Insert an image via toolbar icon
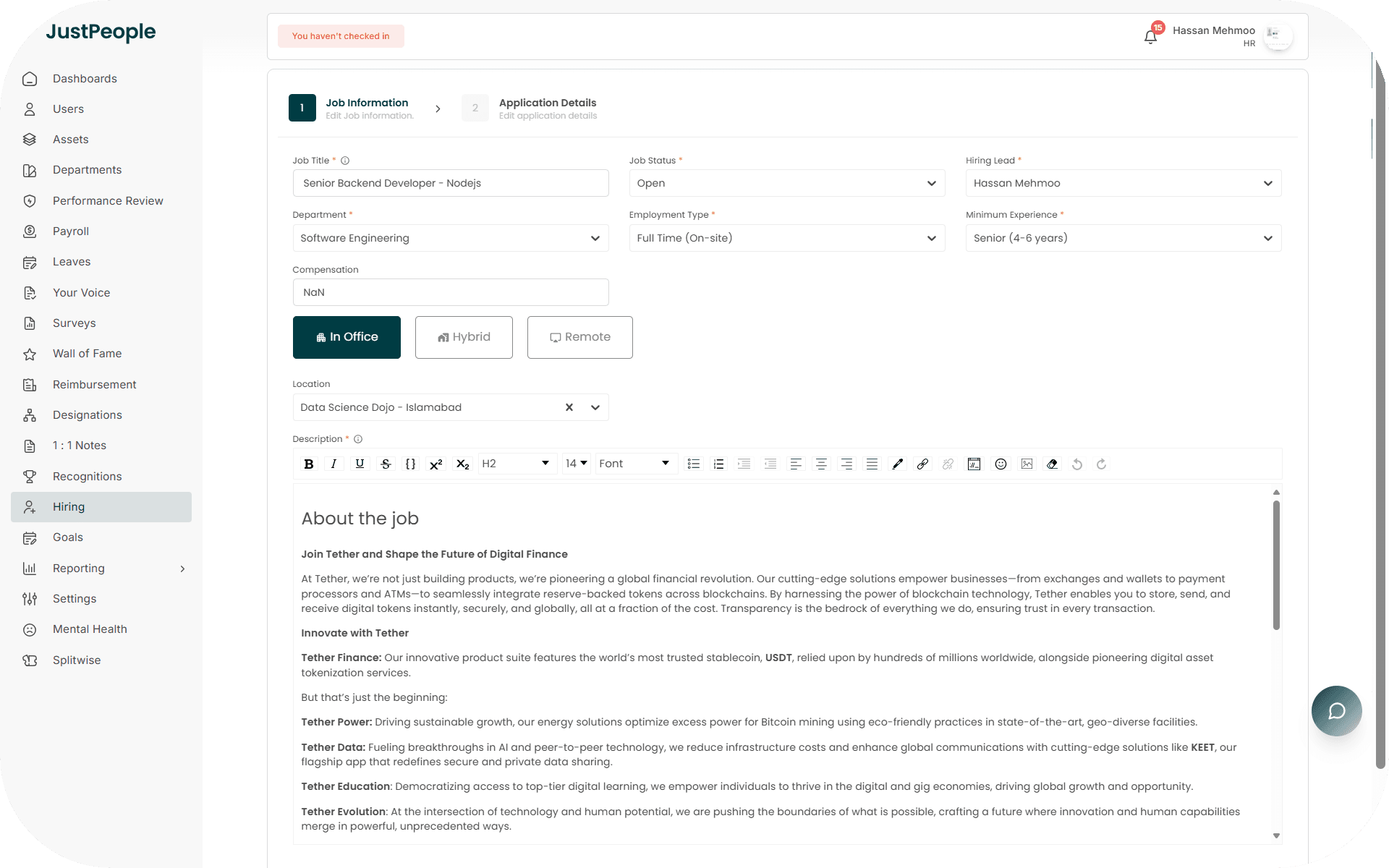Screen dimensions: 1389x868 (1027, 464)
